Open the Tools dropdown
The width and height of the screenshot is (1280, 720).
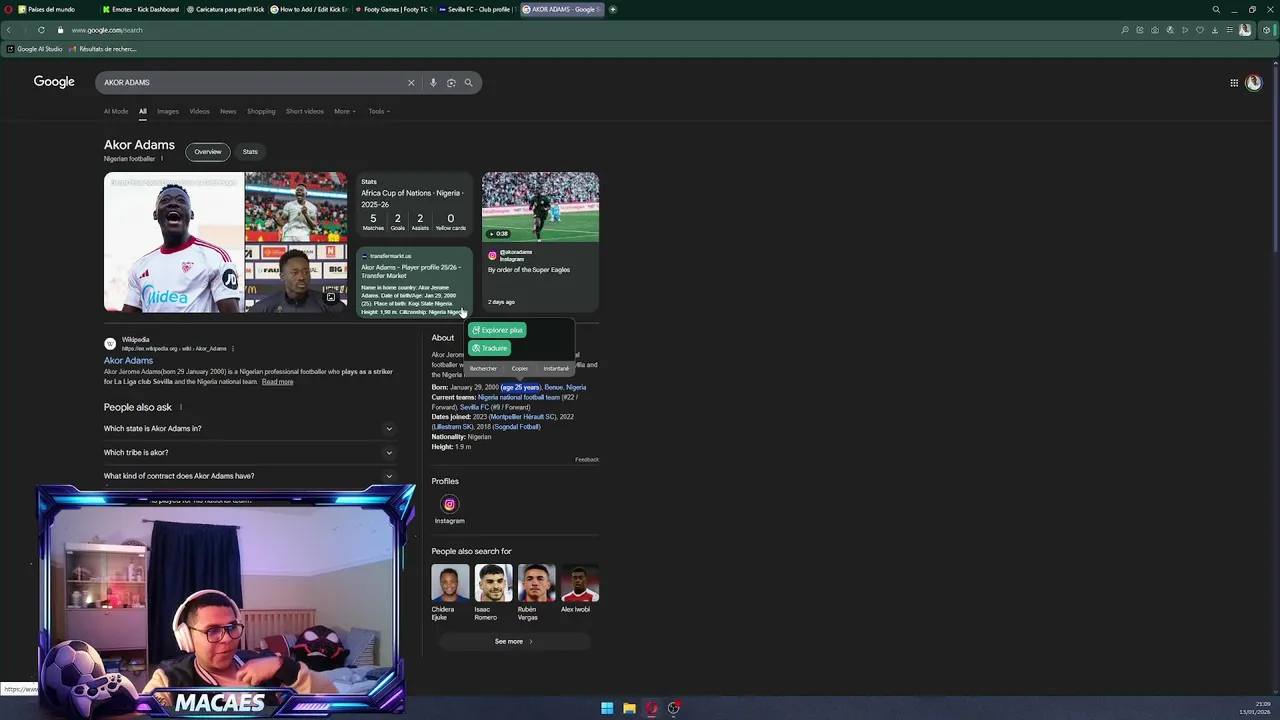(379, 111)
